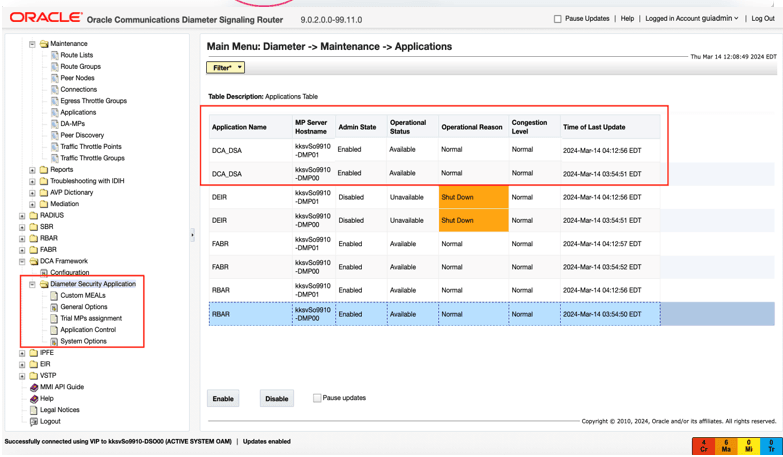The width and height of the screenshot is (783, 457).
Task: Click the Traffic Throttle Groups page icon
Action: [x=55, y=158]
